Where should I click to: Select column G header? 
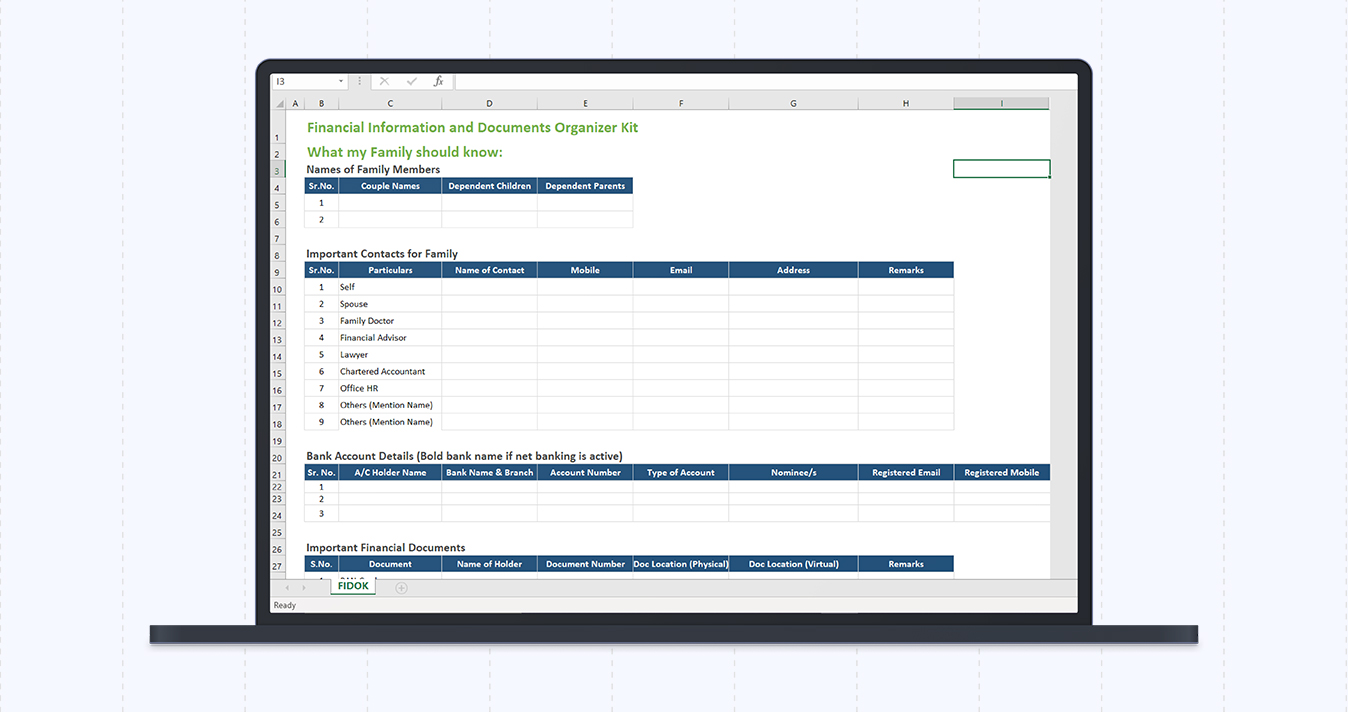click(x=793, y=103)
